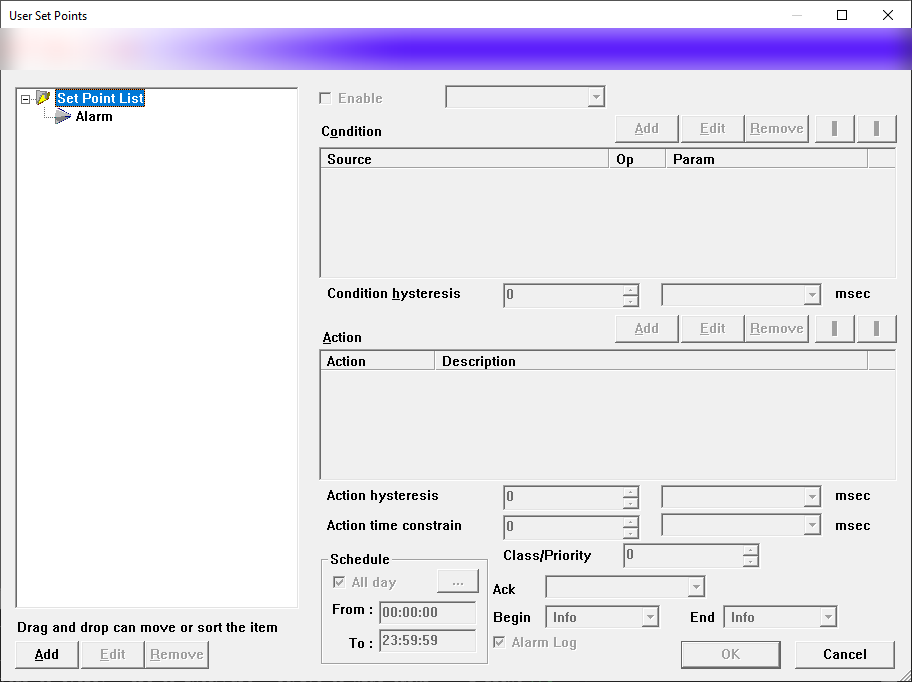Click the Schedule ellipsis button
912x682 pixels.
(x=458, y=581)
